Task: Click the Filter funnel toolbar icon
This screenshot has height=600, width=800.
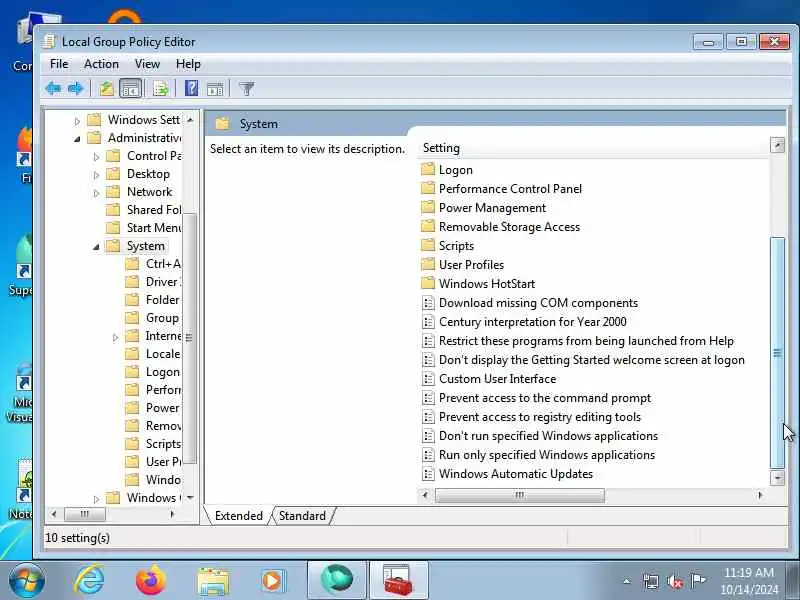Action: 246,89
